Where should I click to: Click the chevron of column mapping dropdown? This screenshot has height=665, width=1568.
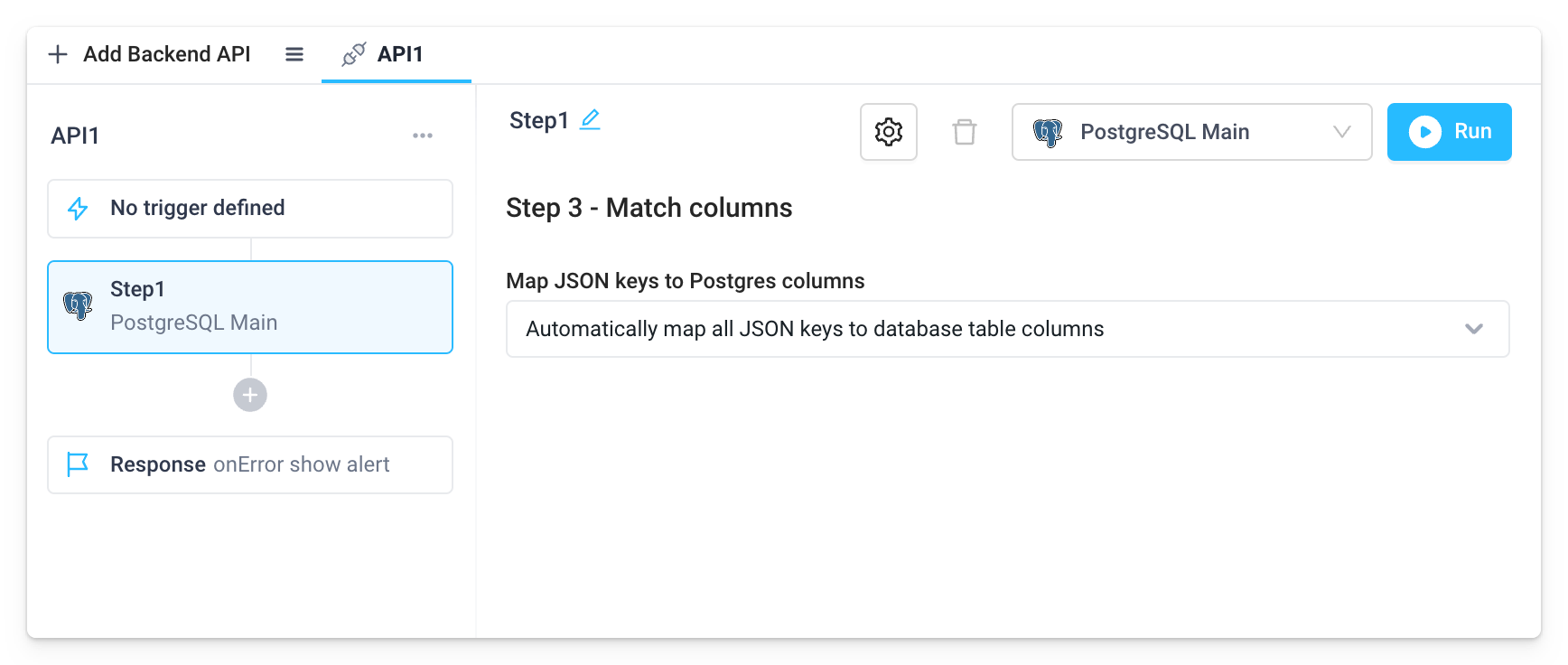[x=1474, y=329]
